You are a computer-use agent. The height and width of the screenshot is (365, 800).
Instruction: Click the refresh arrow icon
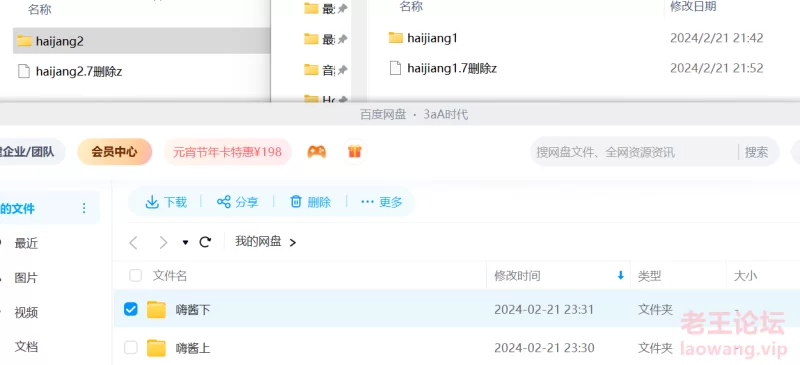[205, 242]
